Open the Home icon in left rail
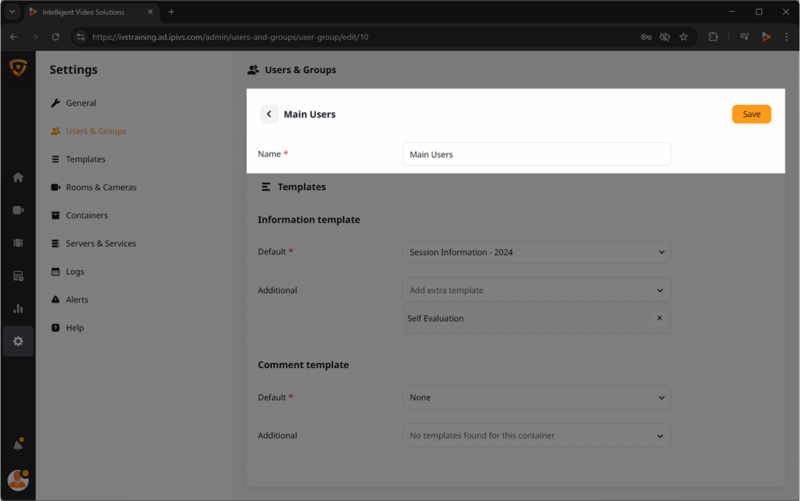The image size is (800, 501). (18, 177)
